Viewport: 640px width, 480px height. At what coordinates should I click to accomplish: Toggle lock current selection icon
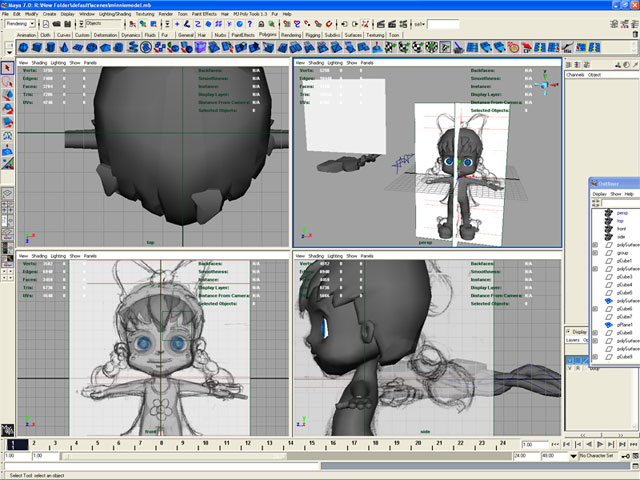pyautogui.click(x=261, y=24)
